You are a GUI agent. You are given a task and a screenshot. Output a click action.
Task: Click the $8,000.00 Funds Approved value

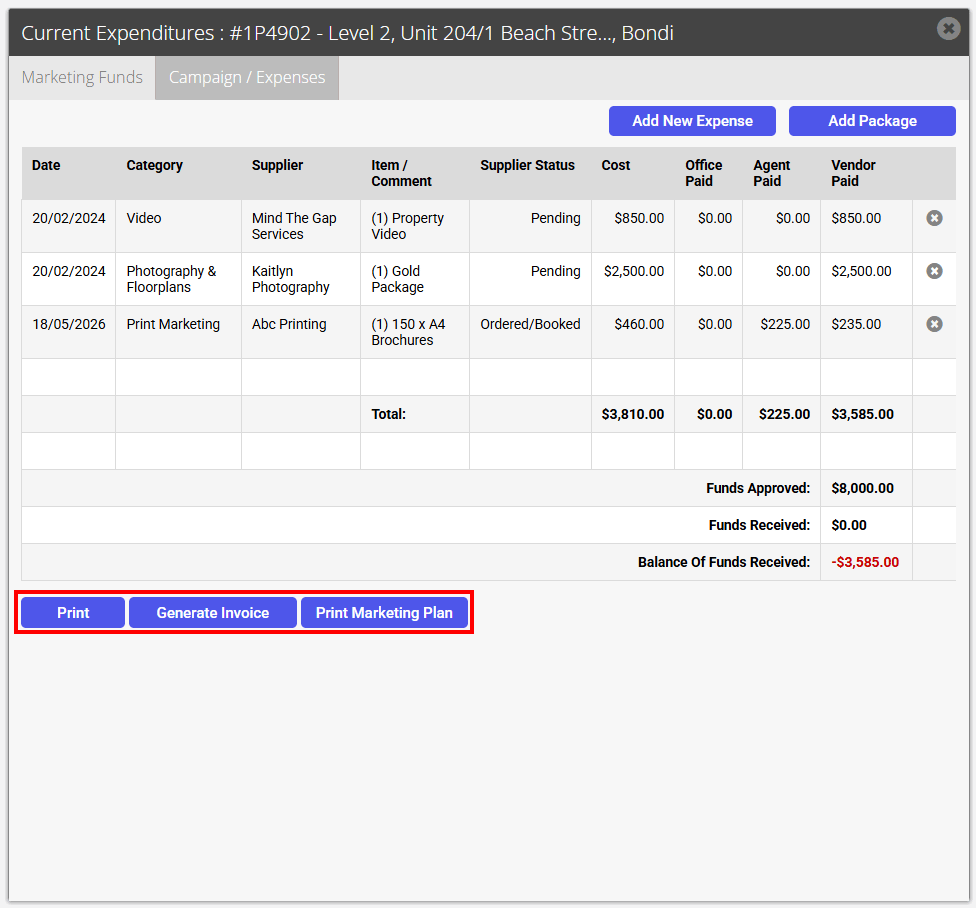[x=862, y=488]
